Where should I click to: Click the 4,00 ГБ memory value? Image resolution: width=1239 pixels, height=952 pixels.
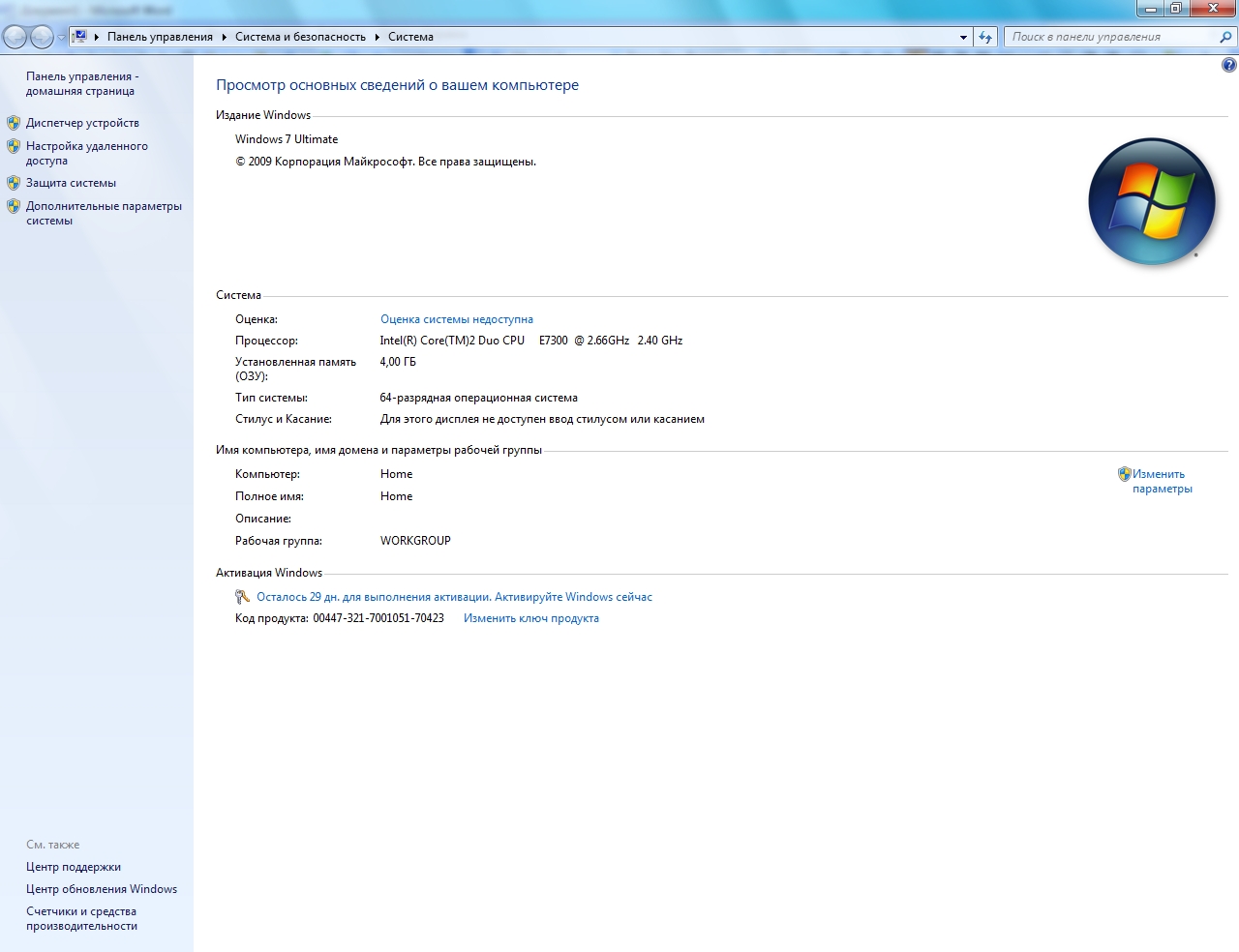[x=398, y=362]
